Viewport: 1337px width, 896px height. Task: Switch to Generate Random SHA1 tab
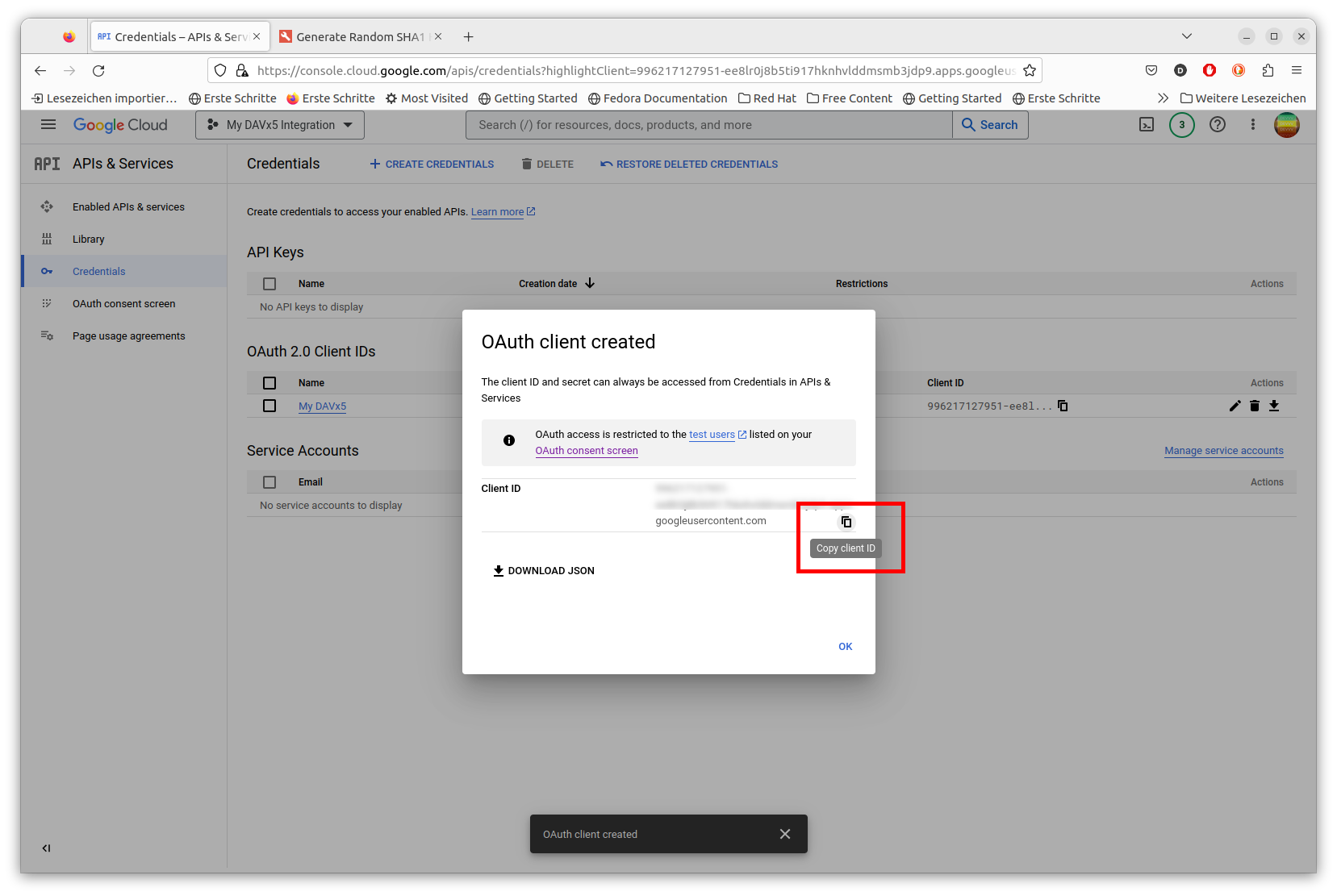pyautogui.click(x=359, y=36)
